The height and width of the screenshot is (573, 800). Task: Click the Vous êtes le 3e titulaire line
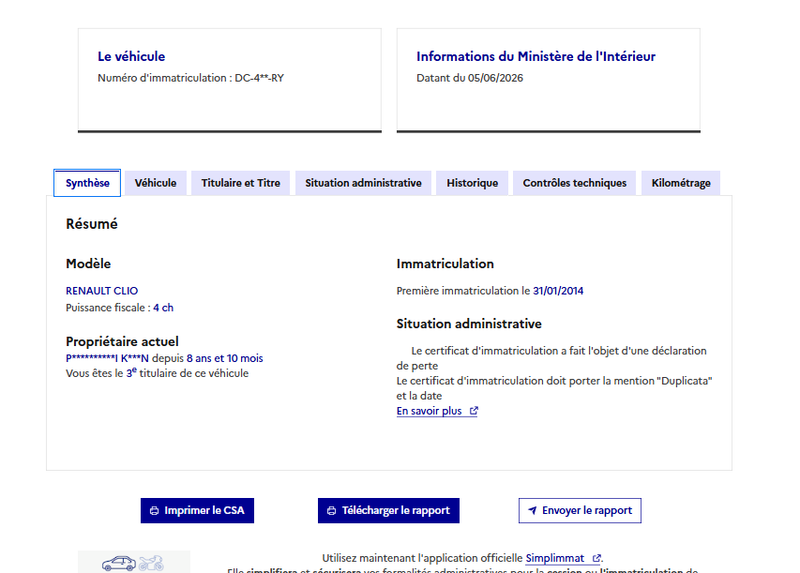157,373
